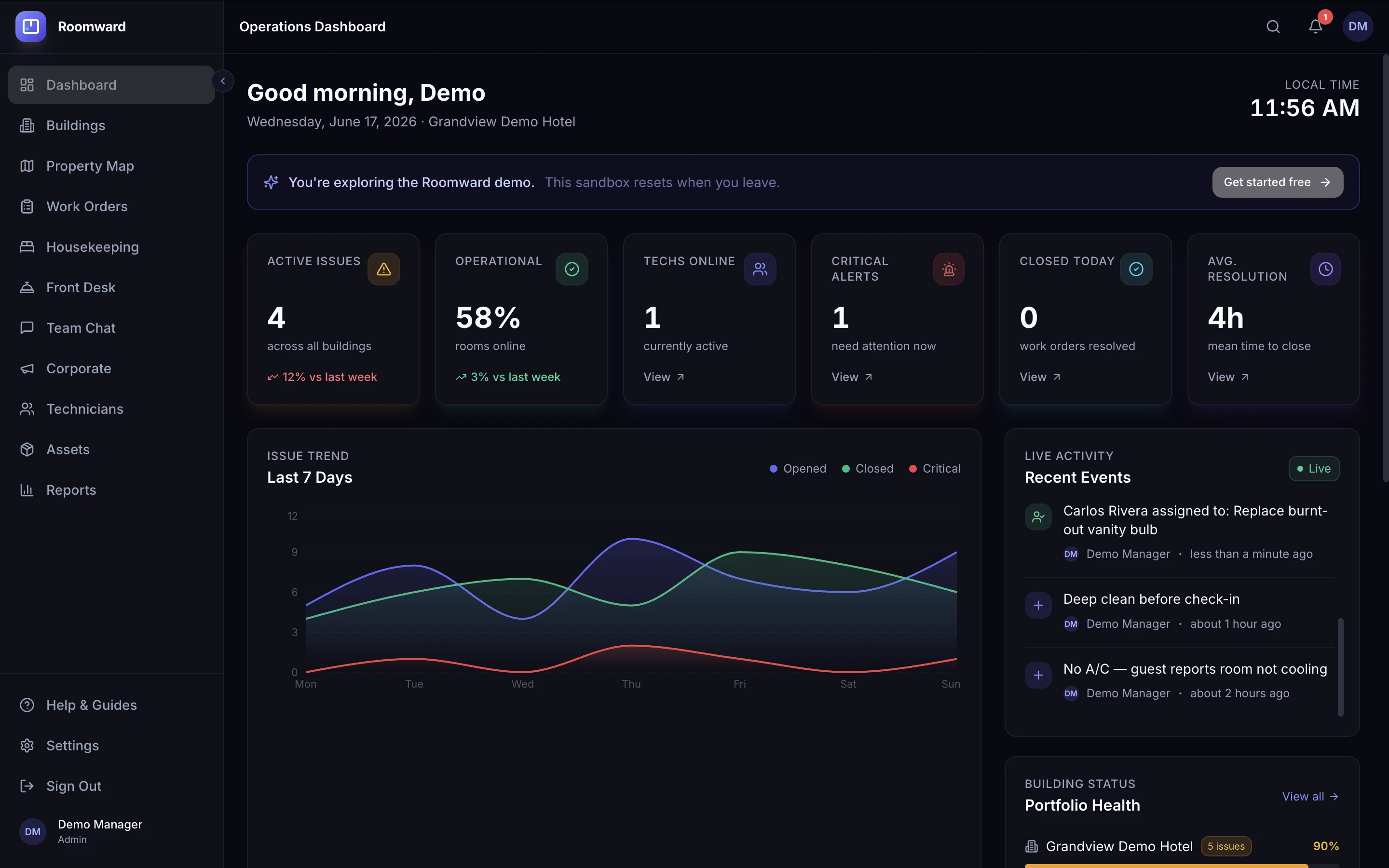Click the Reports bar chart icon
The width and height of the screenshot is (1389, 868).
[27, 489]
